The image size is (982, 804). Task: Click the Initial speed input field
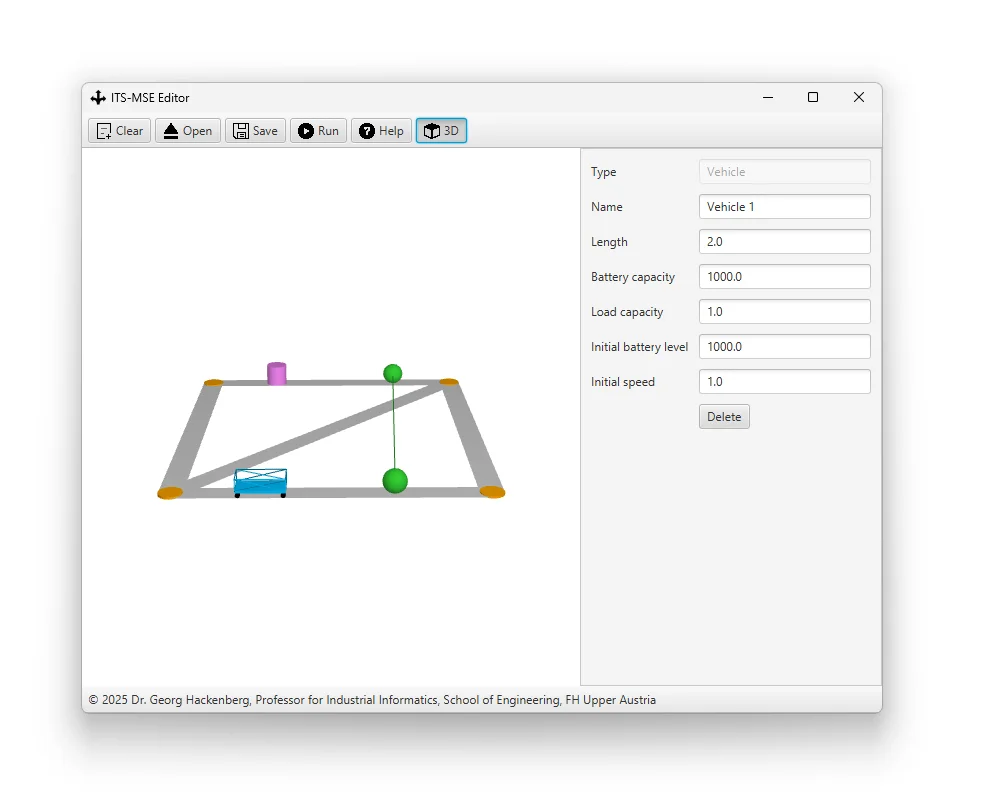tap(785, 382)
